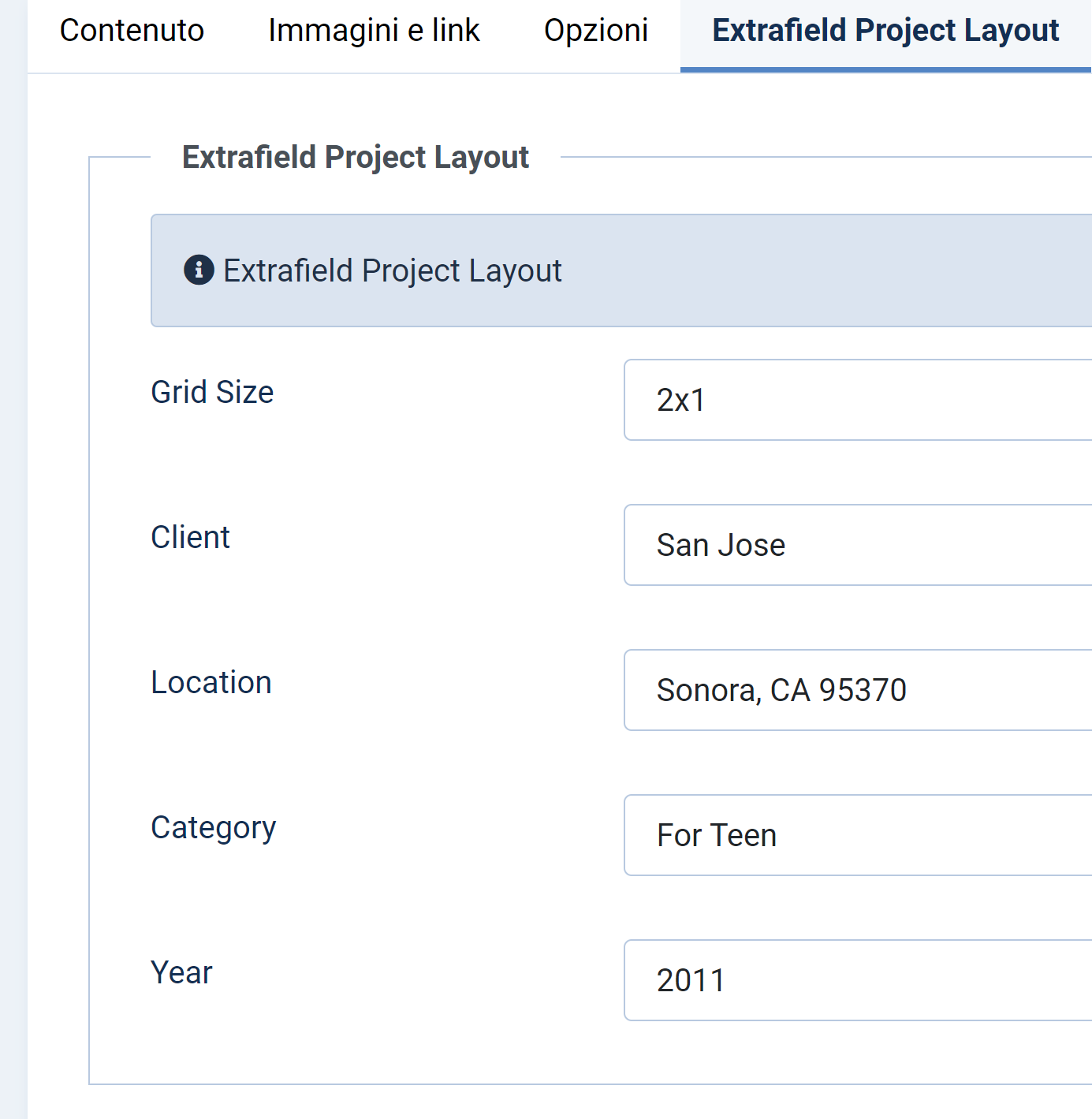
Task: Click the fieldset's bottom border line
Action: tap(552, 1084)
